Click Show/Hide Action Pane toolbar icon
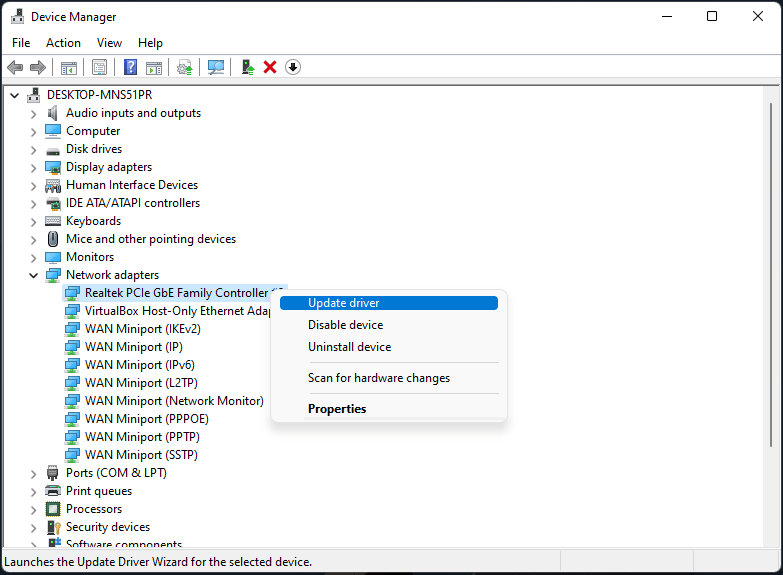 154,67
